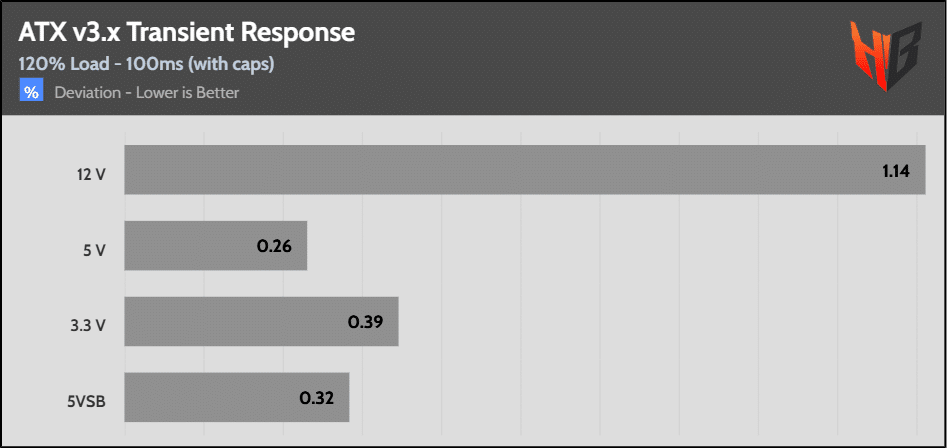Click empty plot area right of 5VSB bar

pyautogui.click(x=640, y=397)
